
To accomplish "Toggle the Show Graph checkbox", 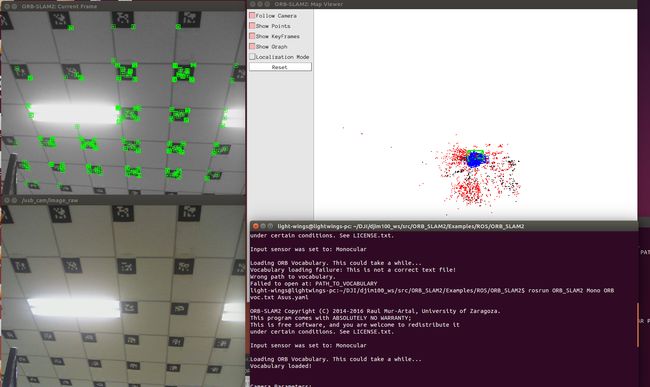I will point(252,46).
